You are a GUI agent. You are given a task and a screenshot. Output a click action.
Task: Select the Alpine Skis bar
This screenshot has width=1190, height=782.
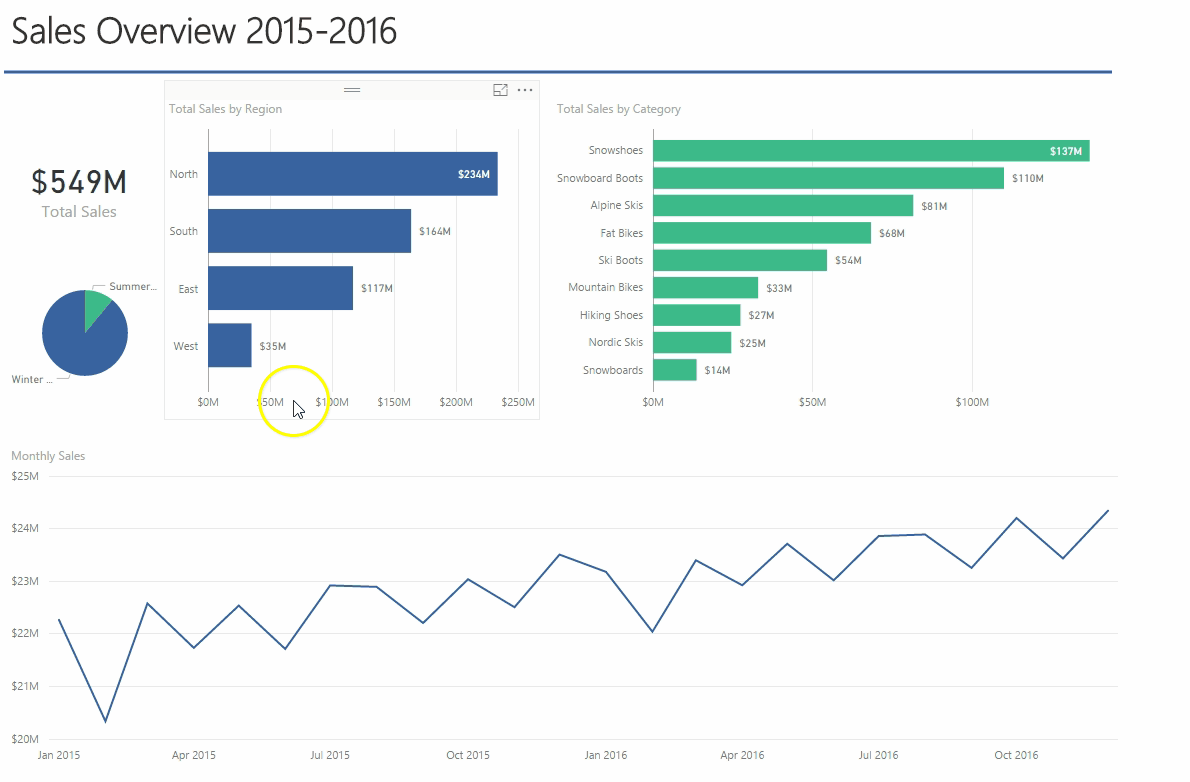[783, 206]
